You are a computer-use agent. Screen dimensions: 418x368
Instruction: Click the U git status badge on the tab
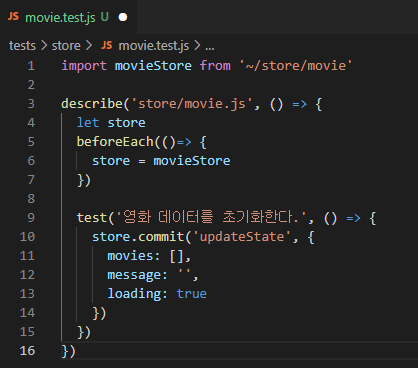point(105,17)
